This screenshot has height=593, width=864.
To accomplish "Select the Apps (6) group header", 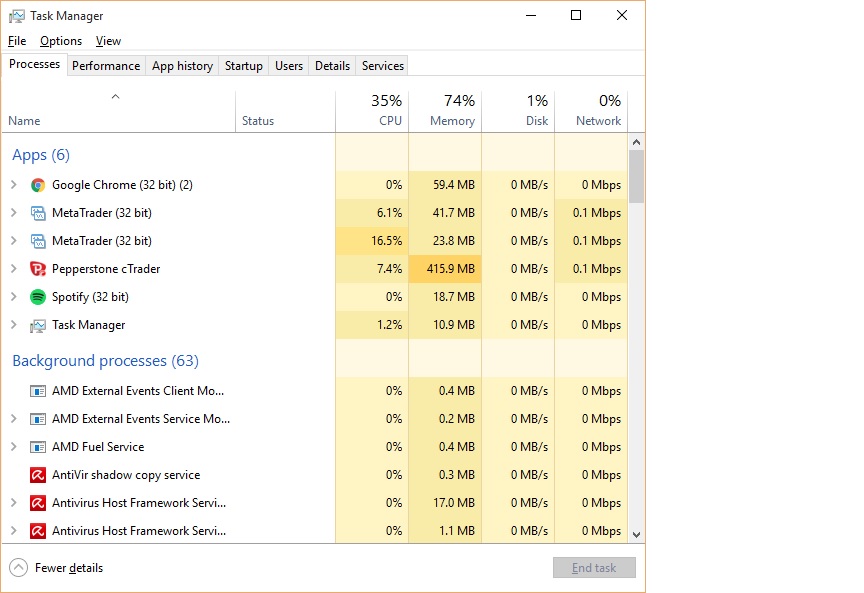I will 41,155.
